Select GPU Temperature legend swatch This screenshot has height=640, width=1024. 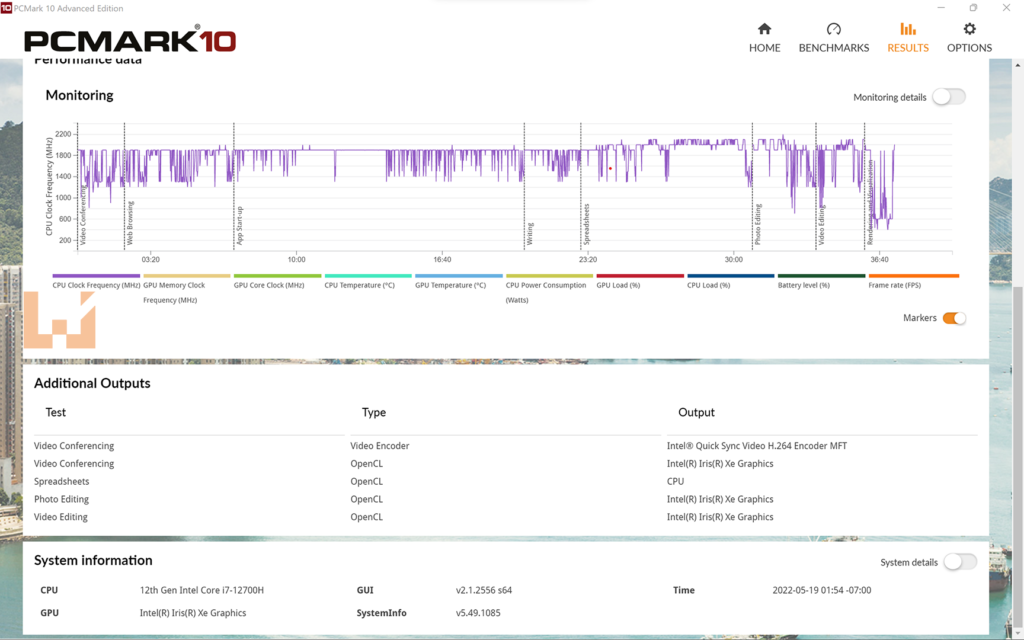[459, 276]
